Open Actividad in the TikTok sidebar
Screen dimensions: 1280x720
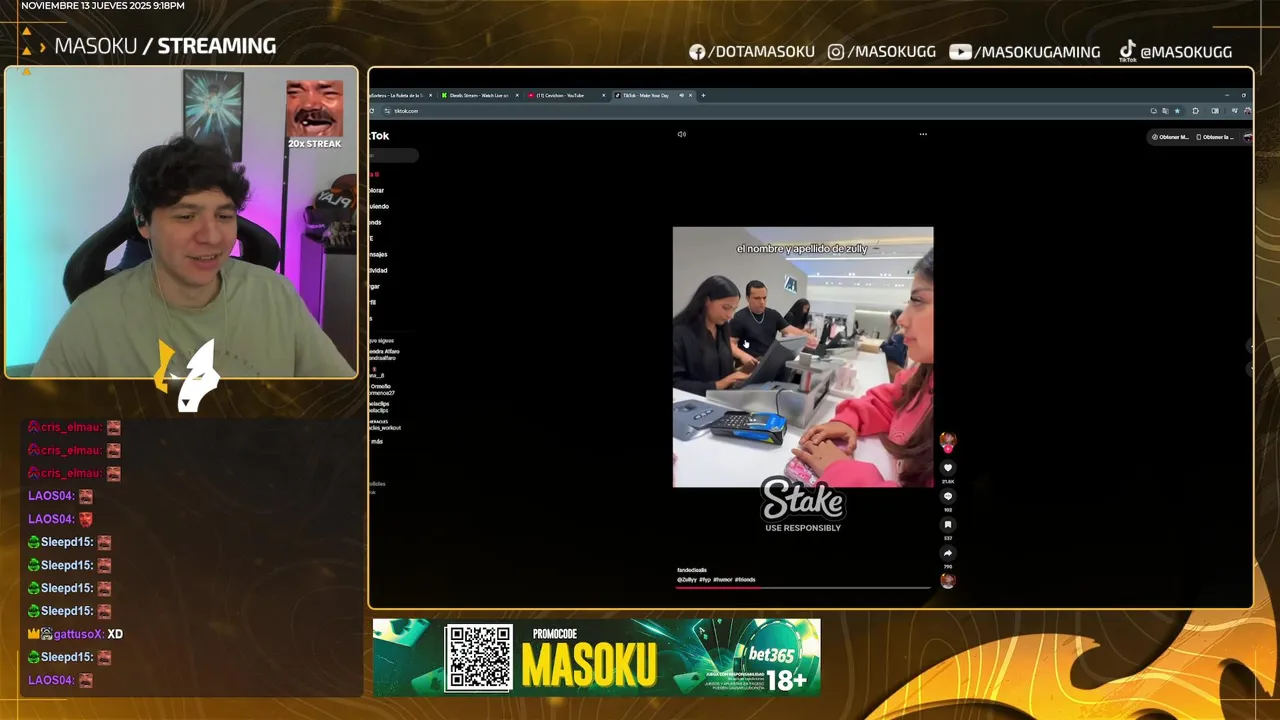(x=378, y=270)
